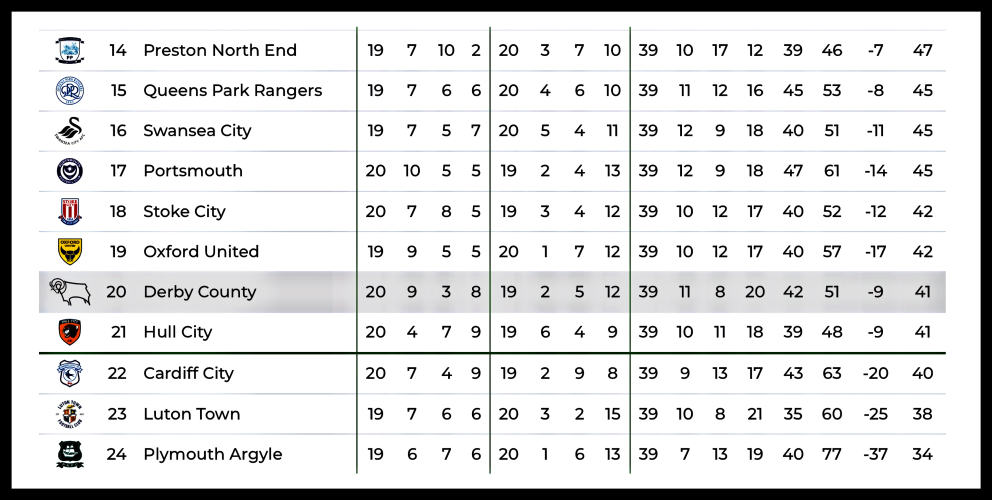Click position number 22 beside Cardiff City
The height and width of the screenshot is (500, 992).
point(117,373)
